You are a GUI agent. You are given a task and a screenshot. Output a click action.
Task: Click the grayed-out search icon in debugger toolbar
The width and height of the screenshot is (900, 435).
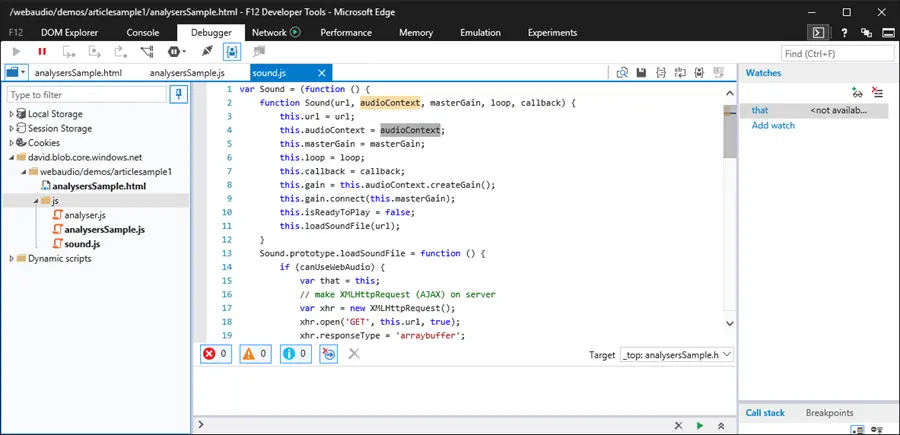click(259, 52)
